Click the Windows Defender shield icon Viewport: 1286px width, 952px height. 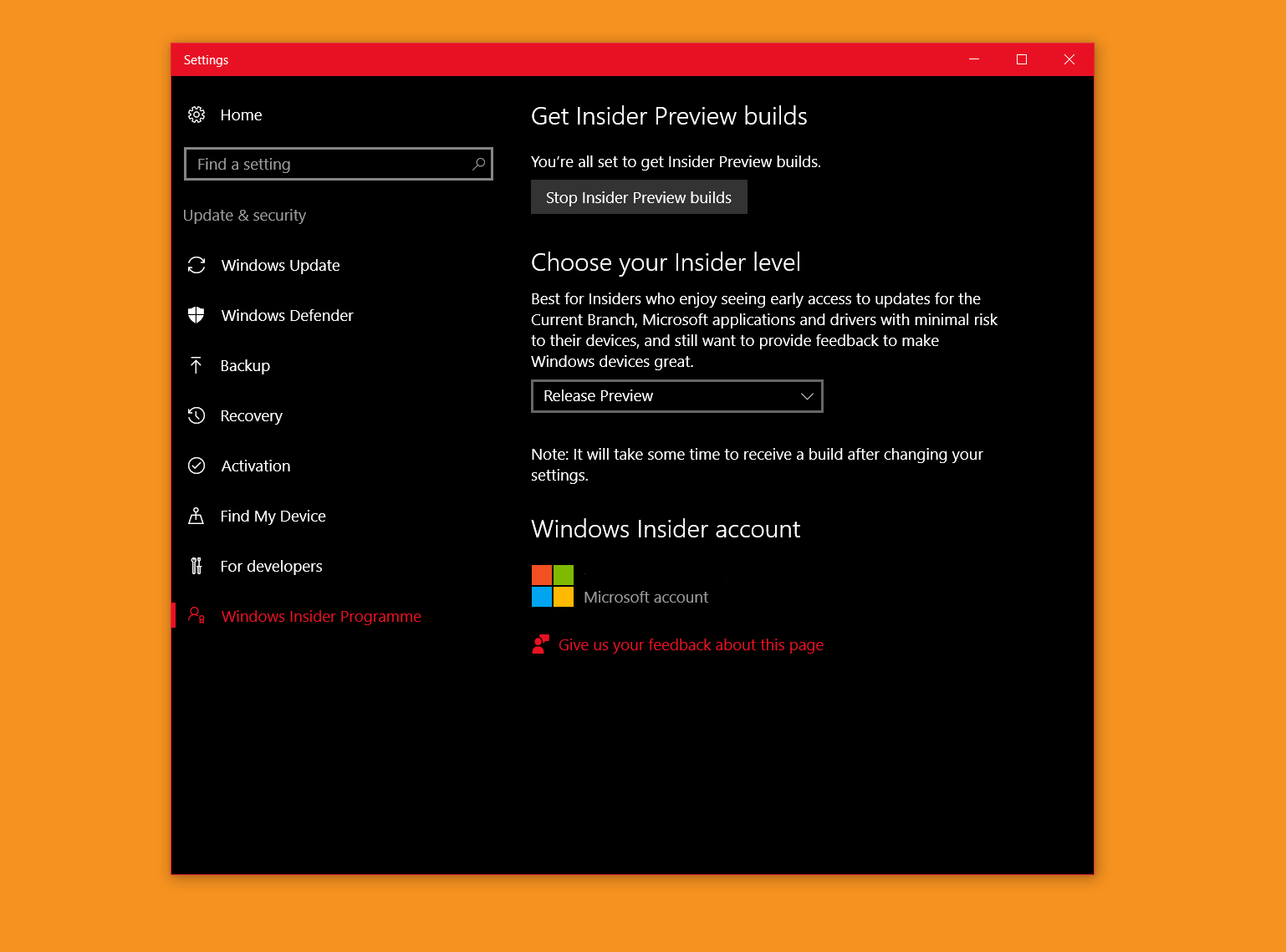click(196, 315)
